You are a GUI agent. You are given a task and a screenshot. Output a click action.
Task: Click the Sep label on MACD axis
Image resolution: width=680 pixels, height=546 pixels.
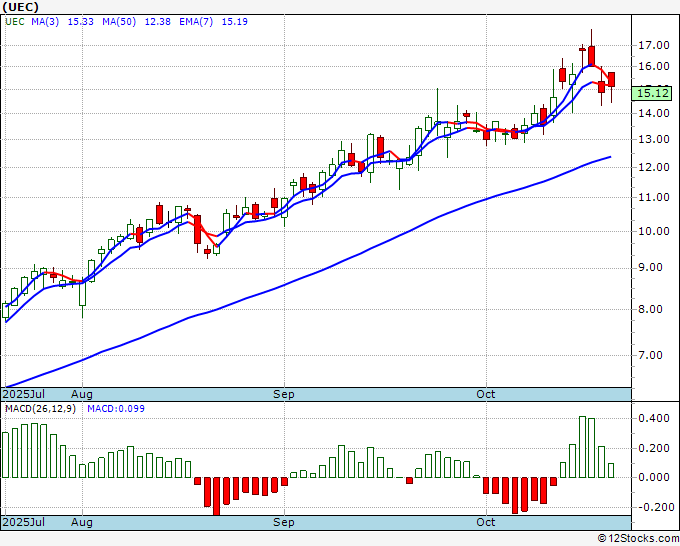[x=284, y=522]
